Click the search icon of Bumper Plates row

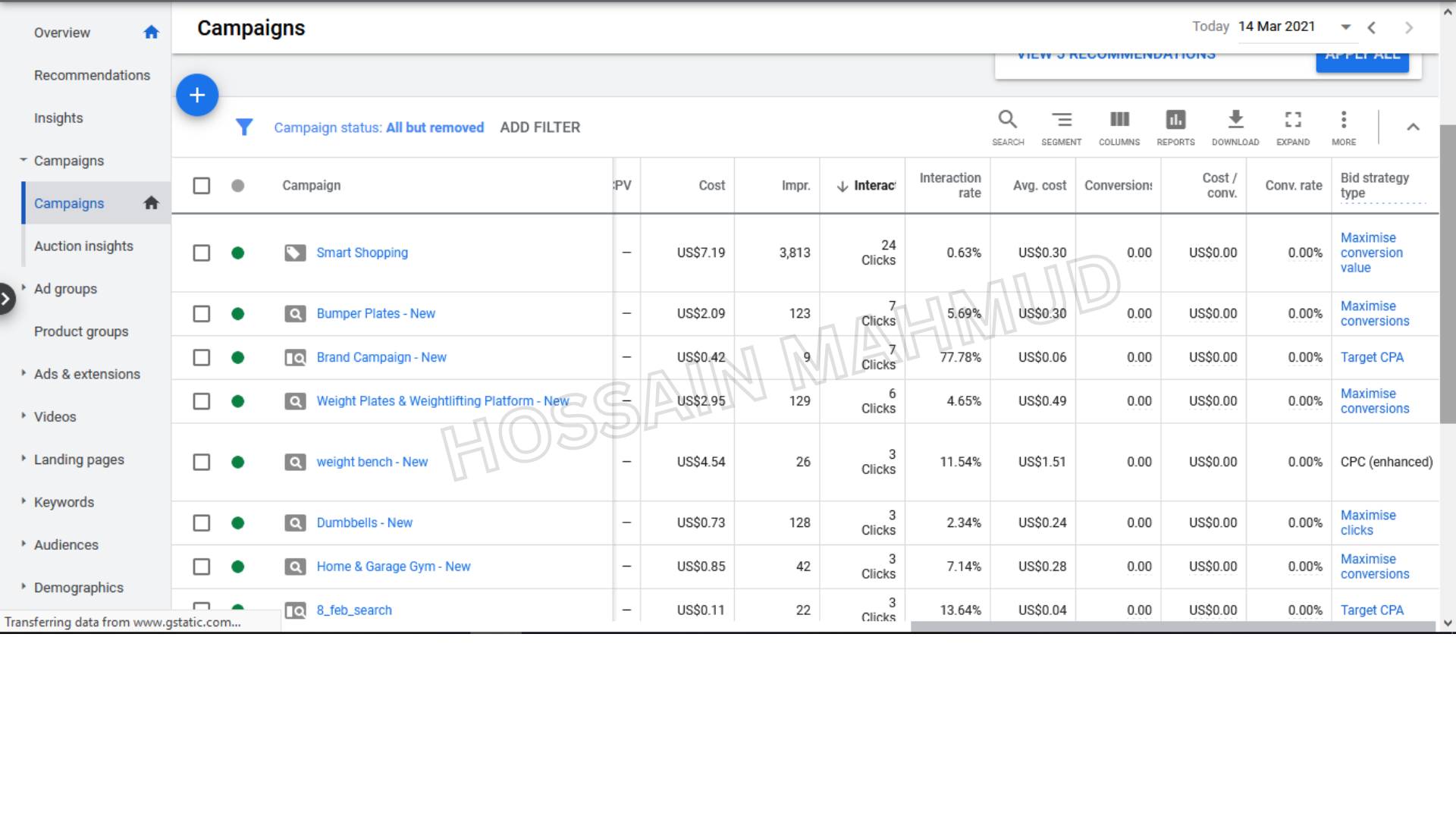(x=295, y=313)
